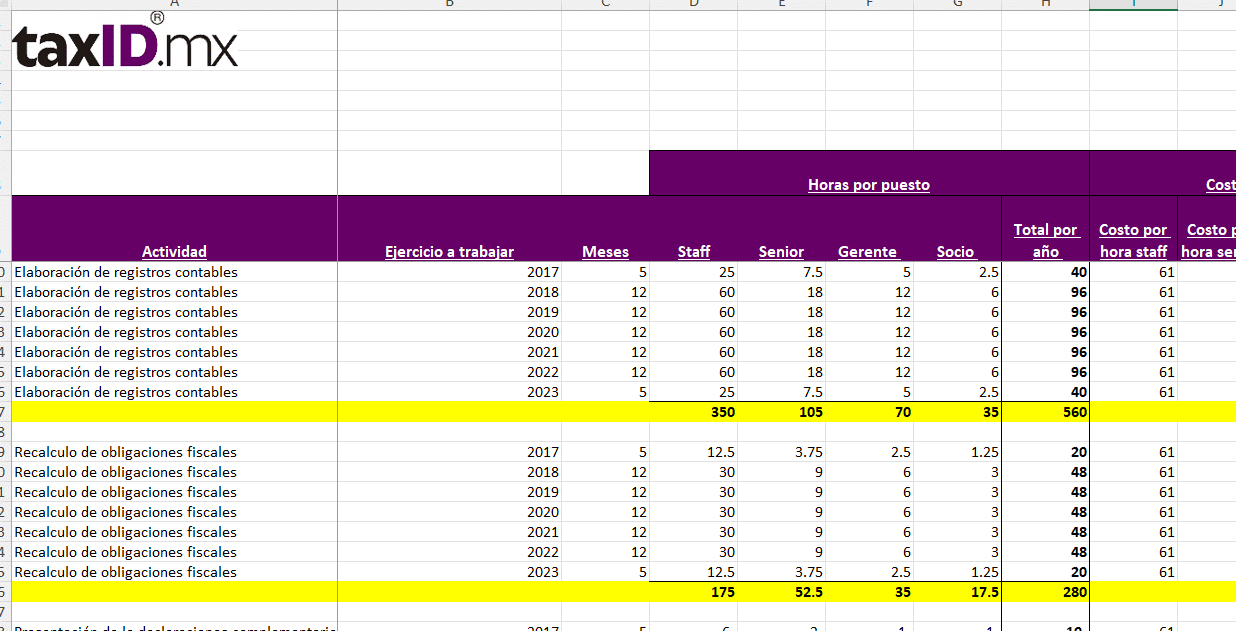Viewport: 1236px width, 631px height.
Task: Click the 17.5 Socio subtotal cell
Action: click(957, 592)
